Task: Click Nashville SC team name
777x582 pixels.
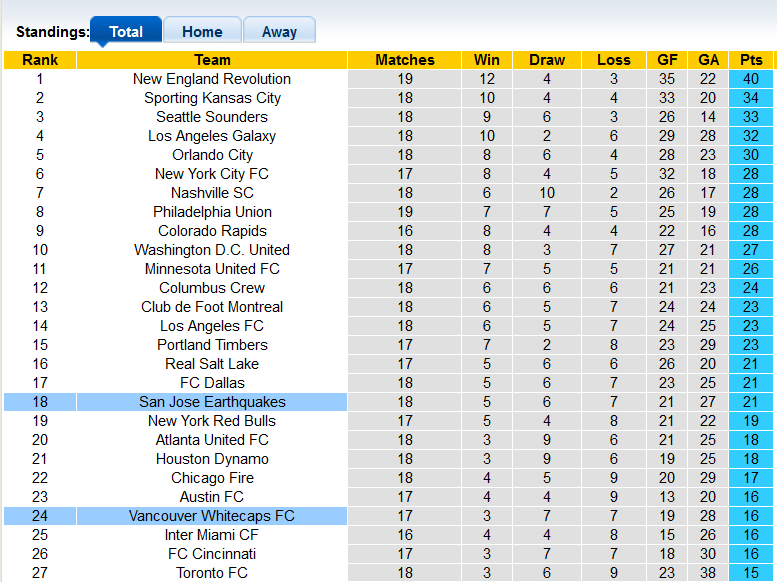Action: [212, 193]
